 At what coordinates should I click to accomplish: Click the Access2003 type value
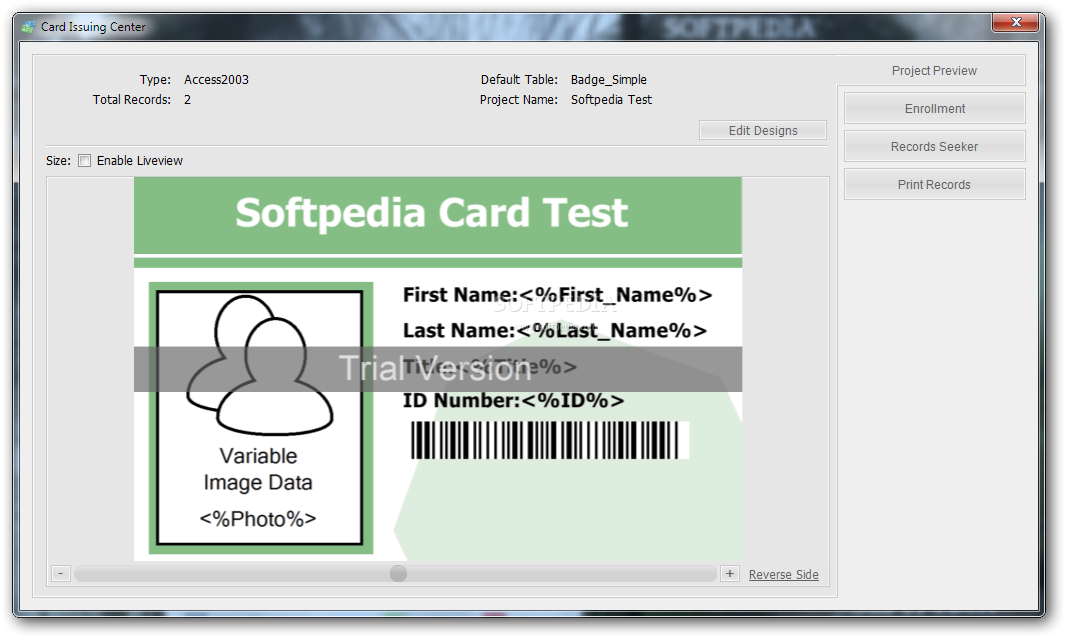coord(216,80)
